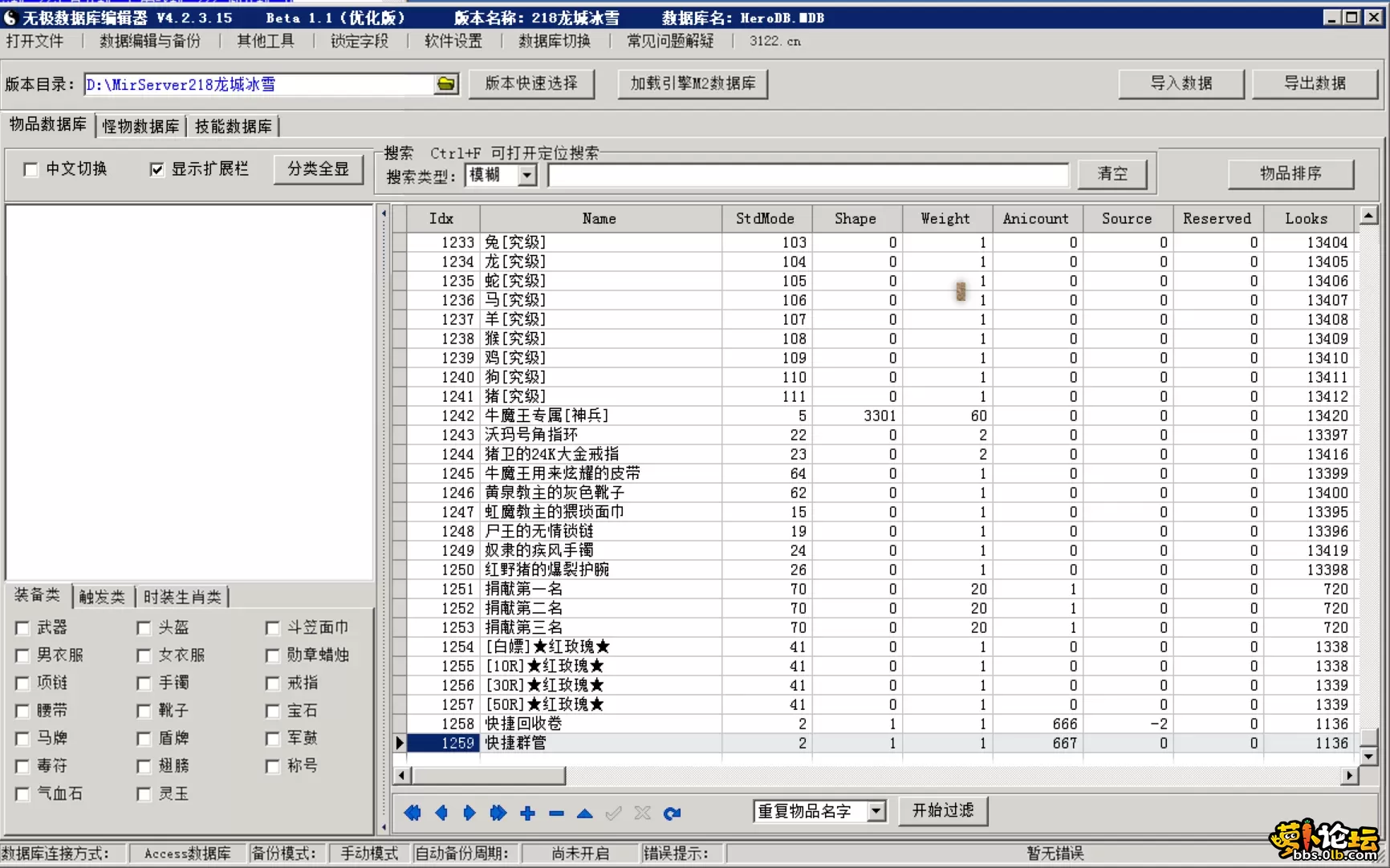Click the row indicator arrow for row 1259

click(x=400, y=743)
